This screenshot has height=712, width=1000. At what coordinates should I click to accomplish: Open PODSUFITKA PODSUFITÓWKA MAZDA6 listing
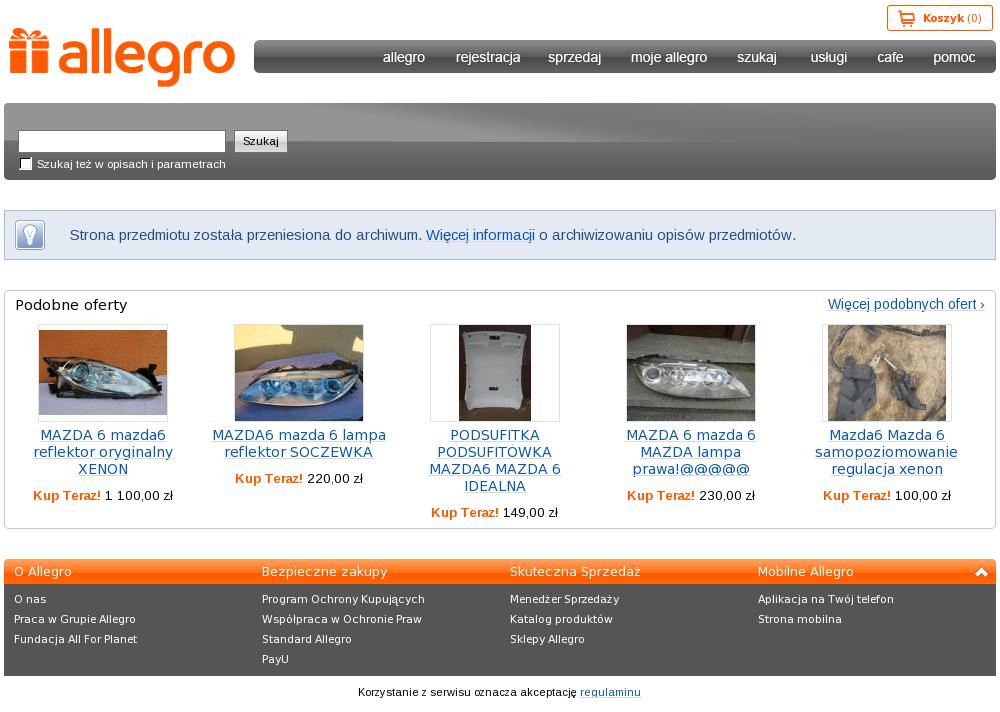[495, 461]
